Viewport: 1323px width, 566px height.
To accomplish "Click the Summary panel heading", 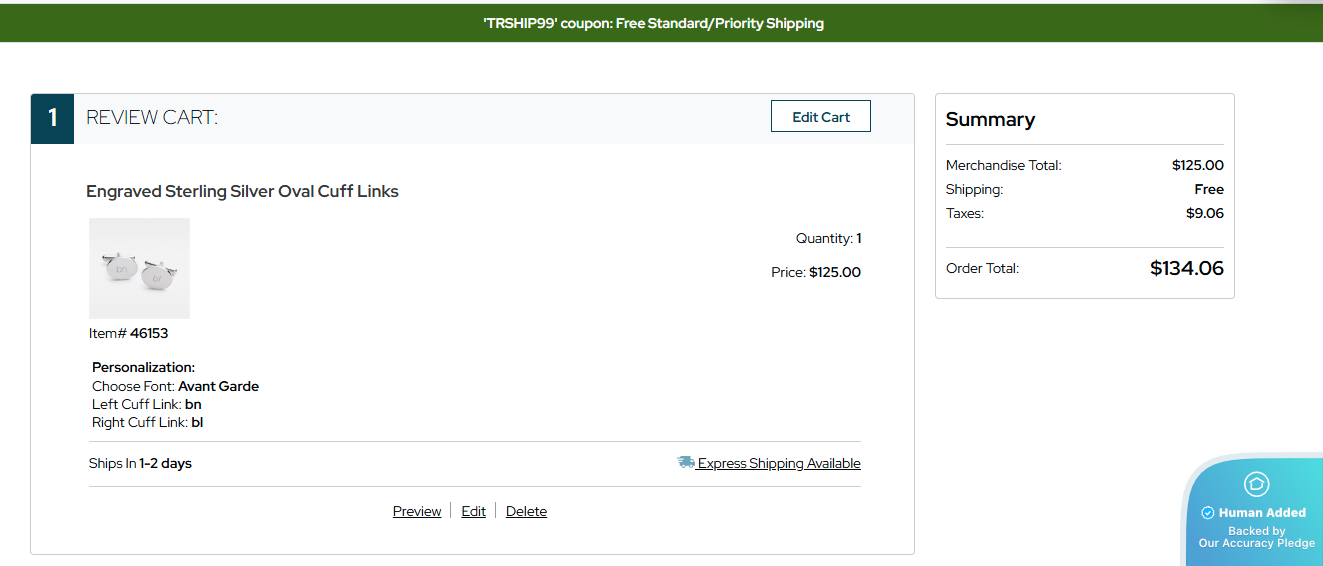I will [x=990, y=119].
